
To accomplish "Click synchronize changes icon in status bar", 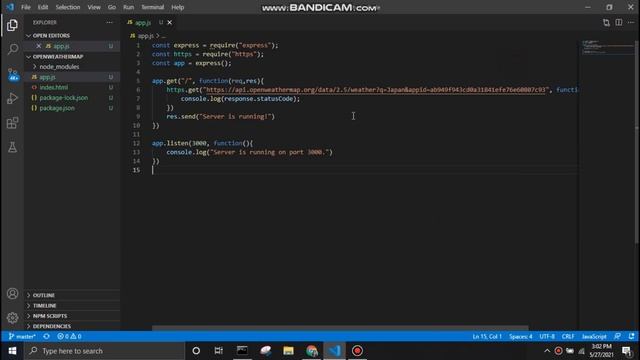I will coord(47,336).
